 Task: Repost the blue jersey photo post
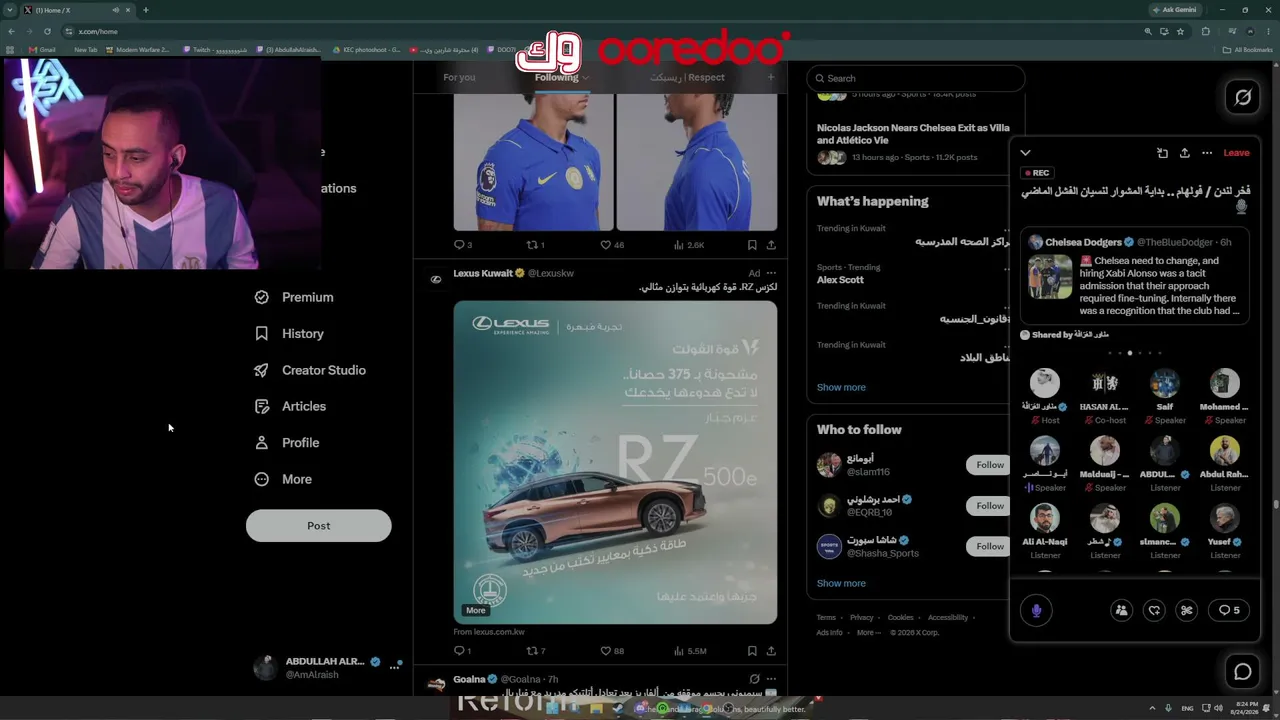(535, 245)
